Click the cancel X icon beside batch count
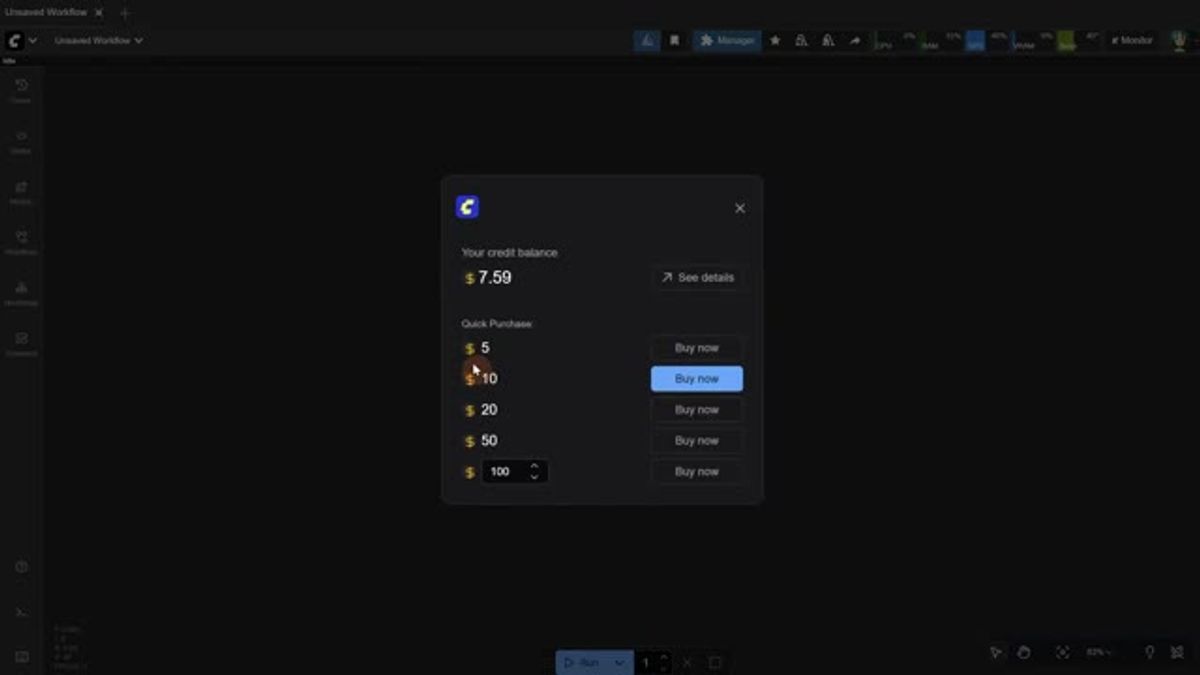Viewport: 1200px width, 675px height. tap(687, 662)
